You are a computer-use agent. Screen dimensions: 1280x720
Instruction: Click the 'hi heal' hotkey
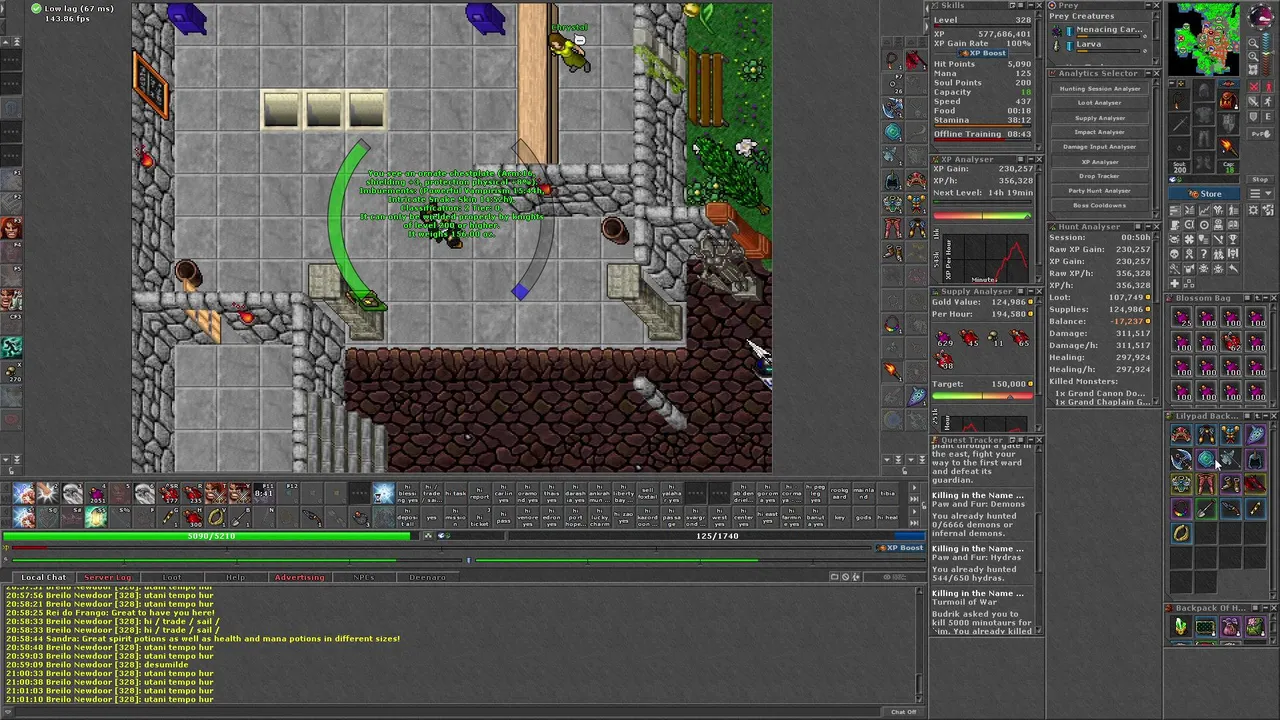pos(888,517)
